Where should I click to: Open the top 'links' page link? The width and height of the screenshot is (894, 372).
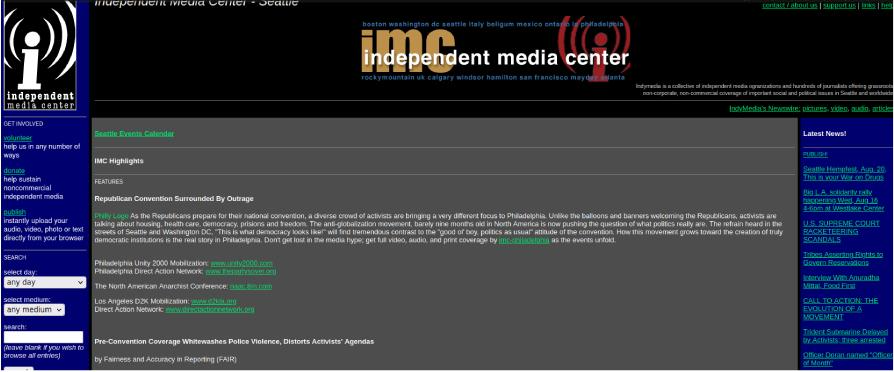click(868, 5)
